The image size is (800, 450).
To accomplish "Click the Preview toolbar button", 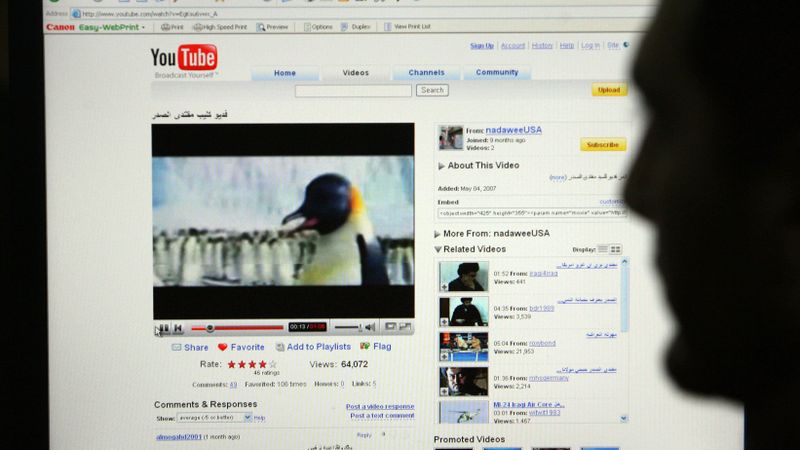I will pyautogui.click(x=273, y=27).
